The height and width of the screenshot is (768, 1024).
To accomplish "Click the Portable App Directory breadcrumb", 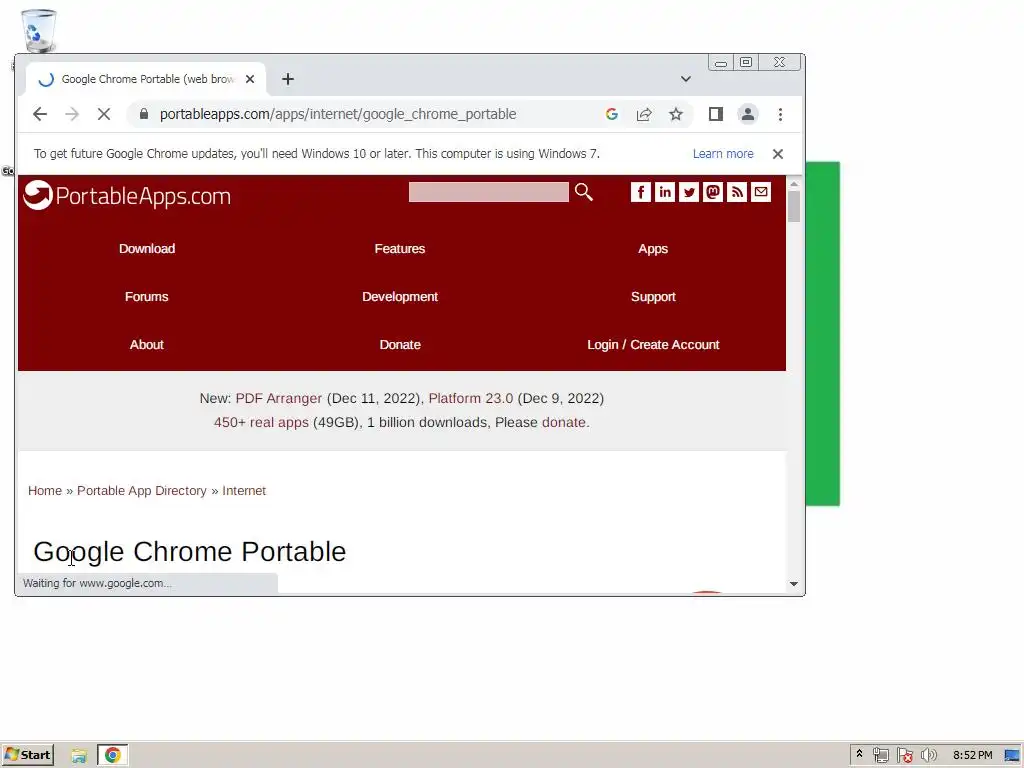I will 142,491.
